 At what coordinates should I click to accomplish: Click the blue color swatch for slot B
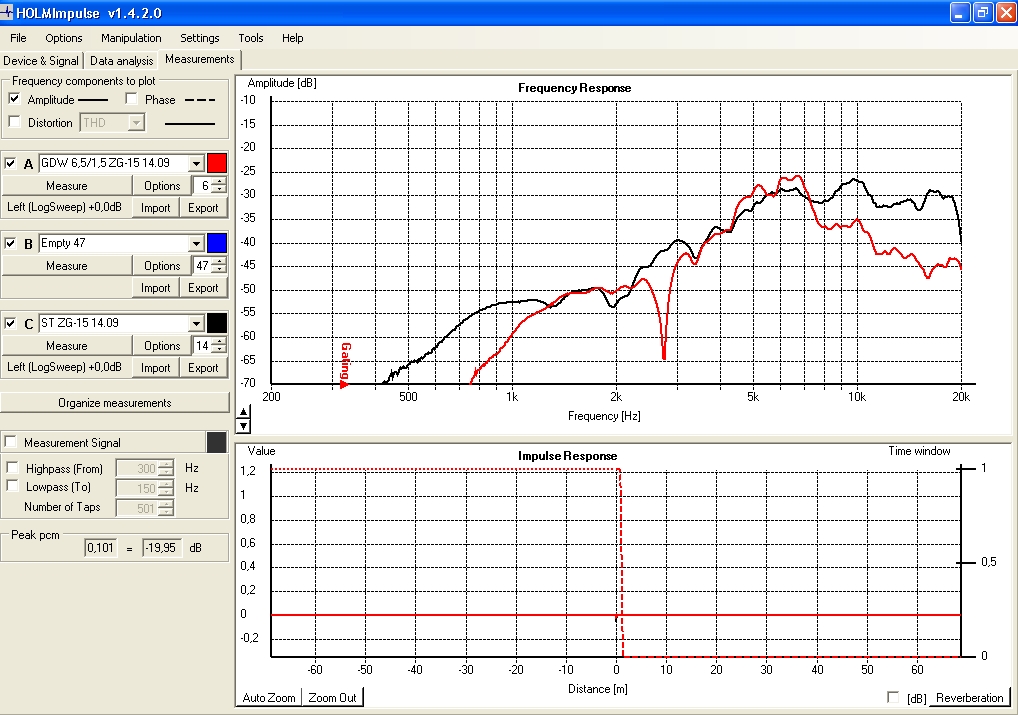click(217, 243)
